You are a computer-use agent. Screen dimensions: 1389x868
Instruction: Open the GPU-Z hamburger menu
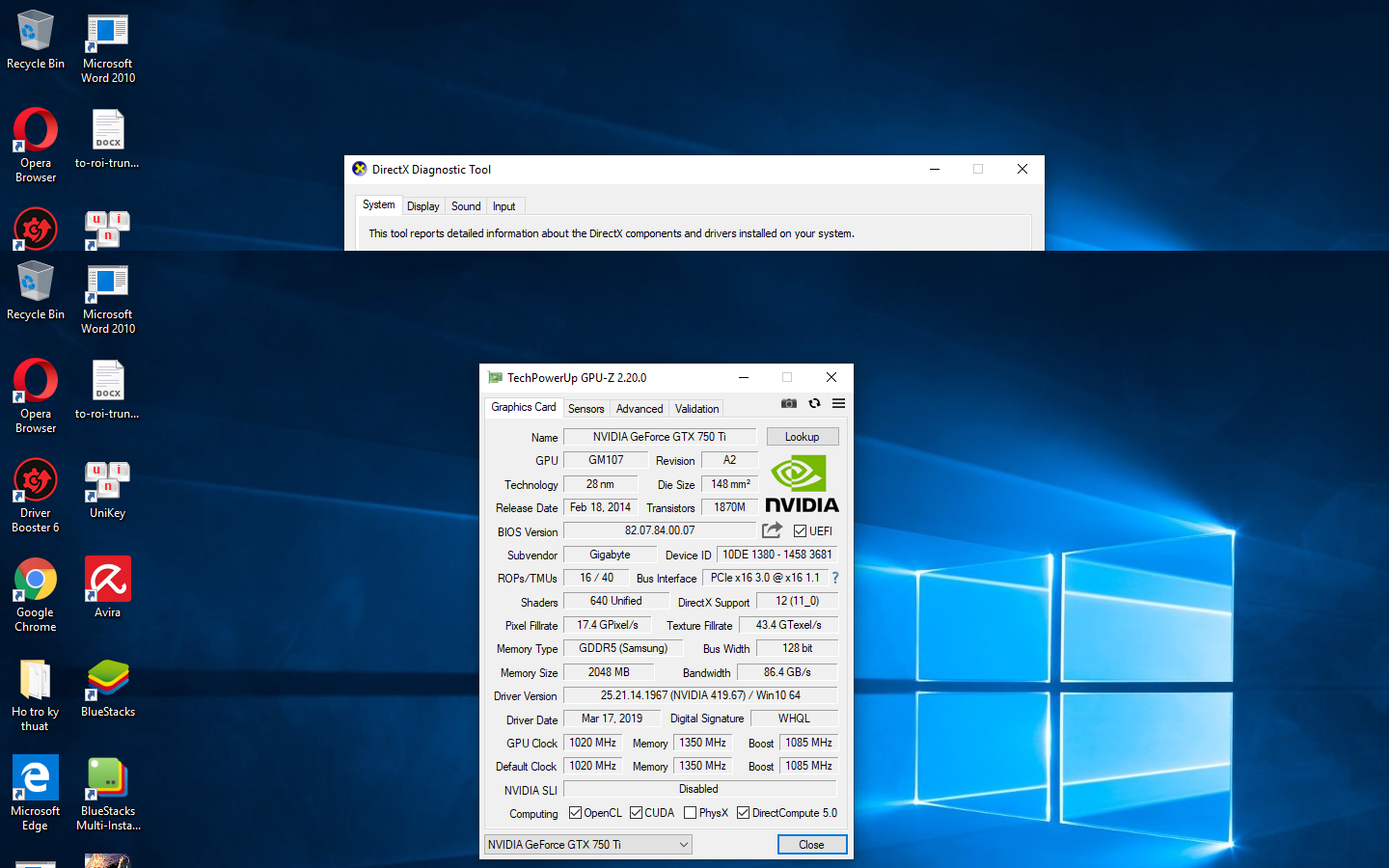(x=839, y=403)
